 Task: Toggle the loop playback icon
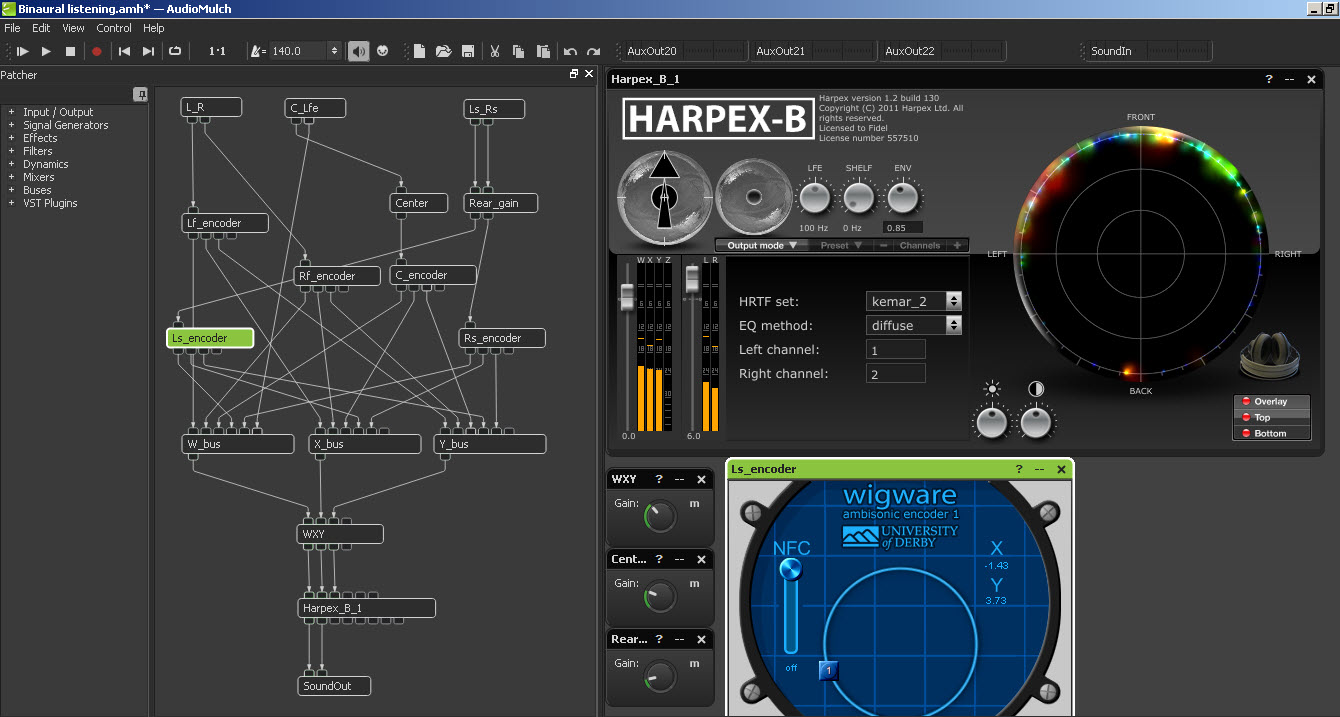[x=175, y=51]
